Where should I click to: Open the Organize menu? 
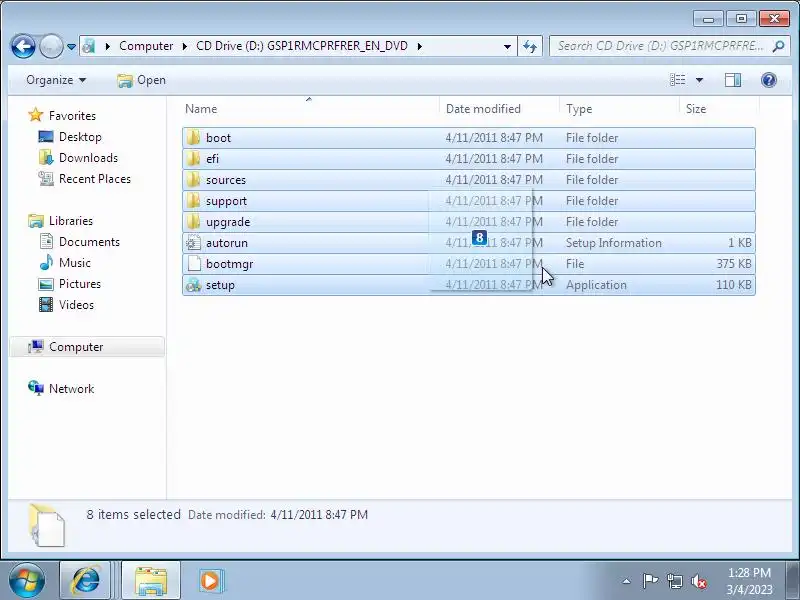point(56,80)
